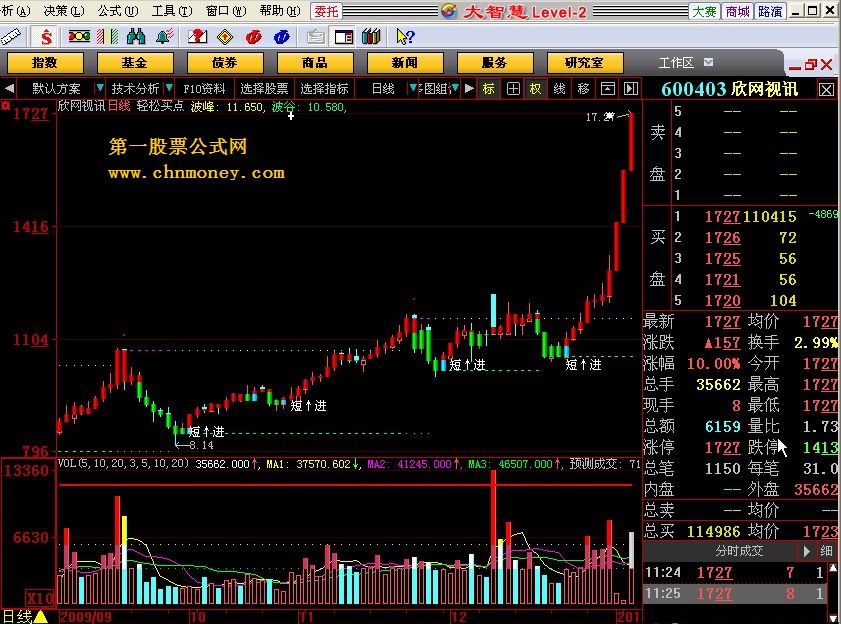Screen dimensions: 841x624
Task: Click the 路演 roadshow button
Action: coord(770,11)
